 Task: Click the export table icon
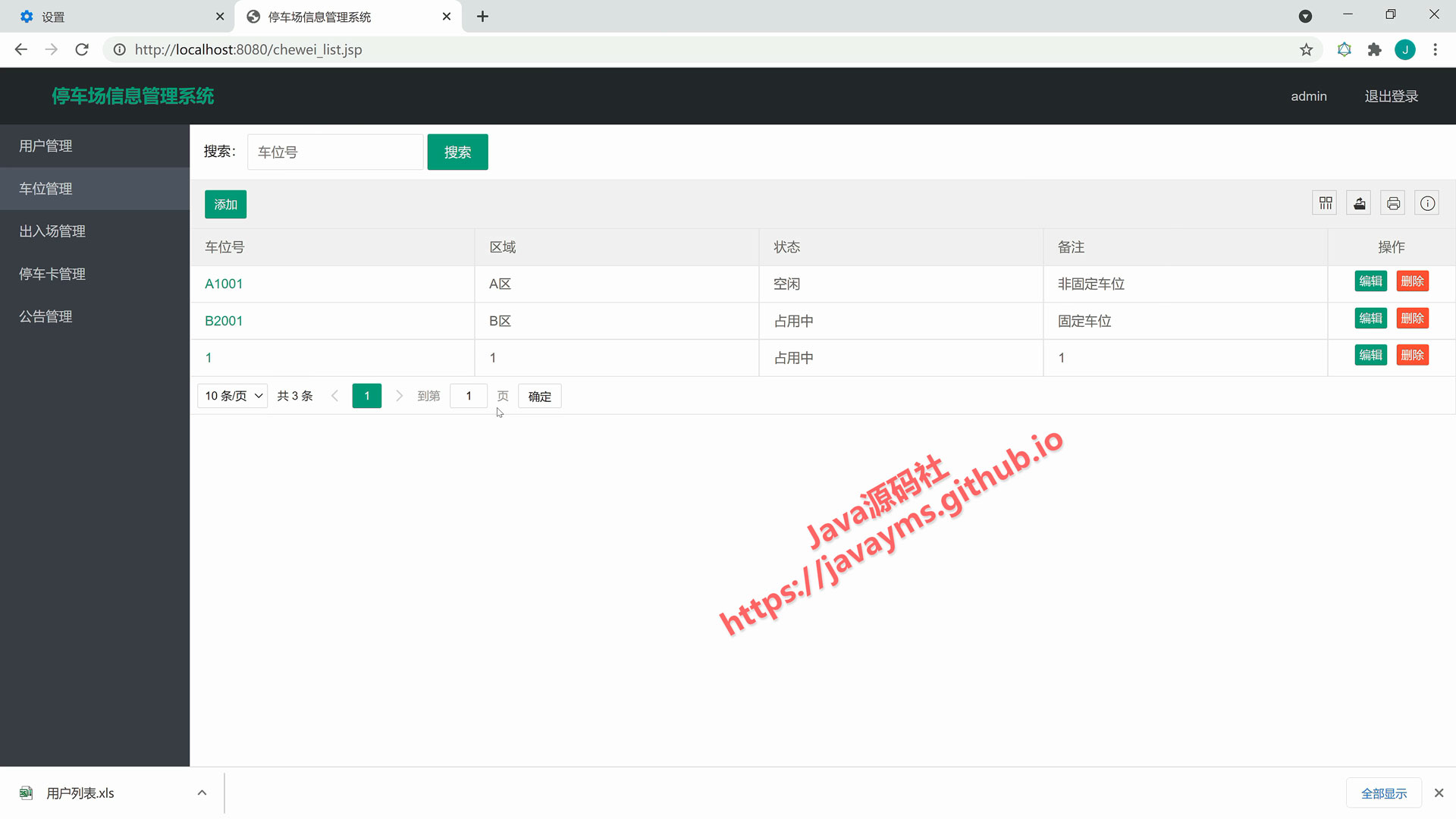point(1359,203)
